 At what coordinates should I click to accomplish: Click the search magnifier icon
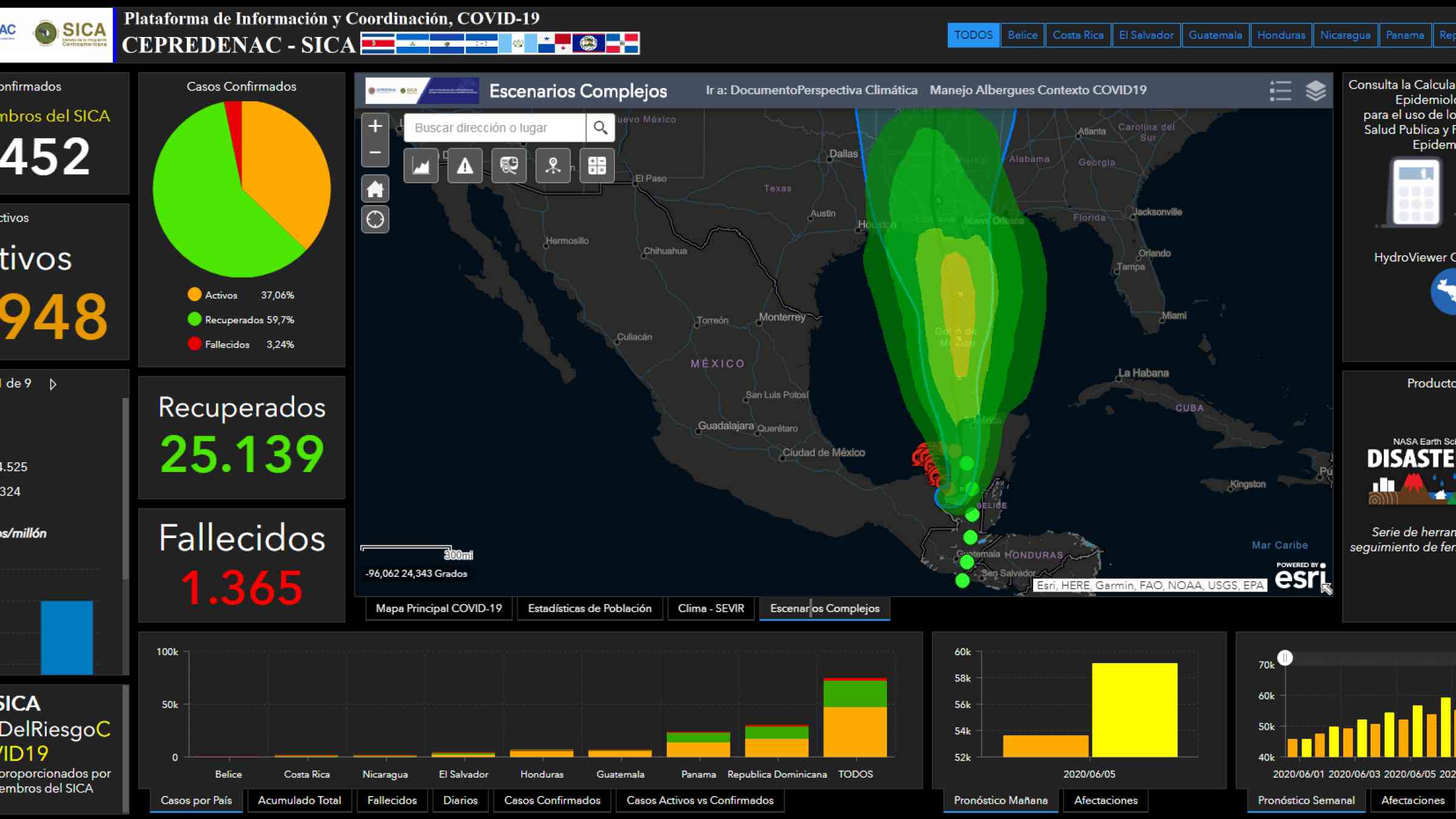tap(600, 128)
